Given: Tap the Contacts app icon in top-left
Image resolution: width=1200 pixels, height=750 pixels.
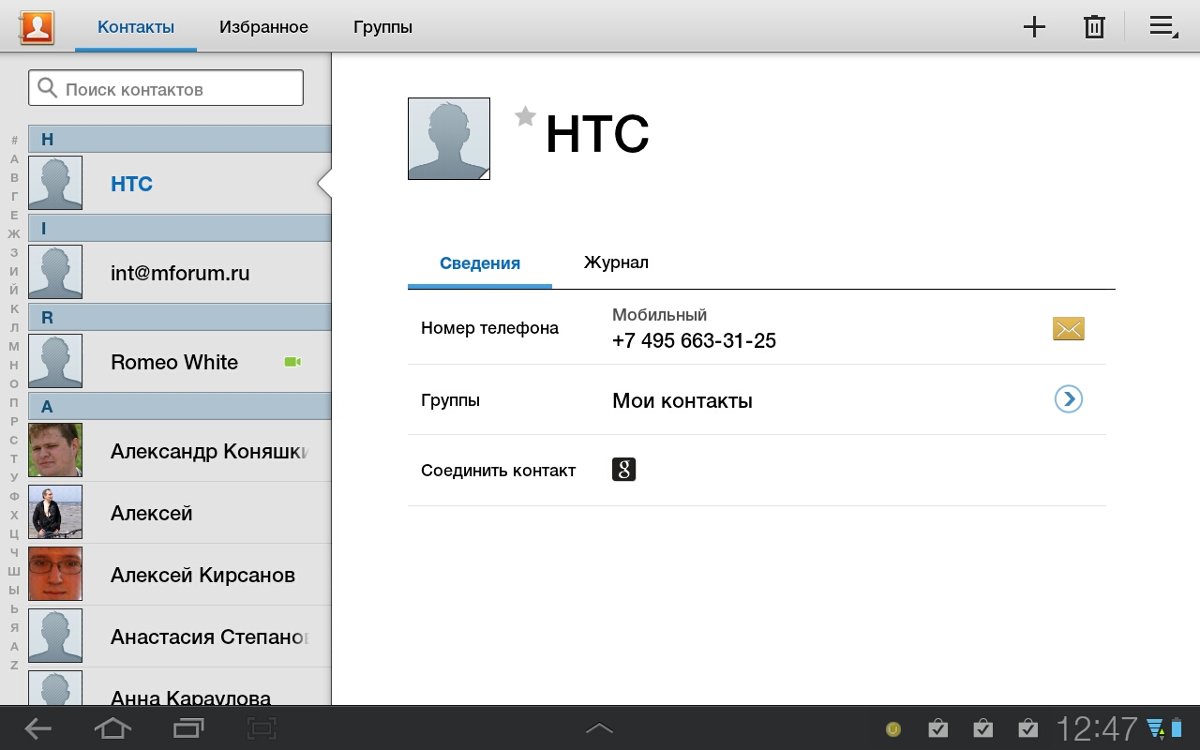Looking at the screenshot, I should tap(36, 27).
